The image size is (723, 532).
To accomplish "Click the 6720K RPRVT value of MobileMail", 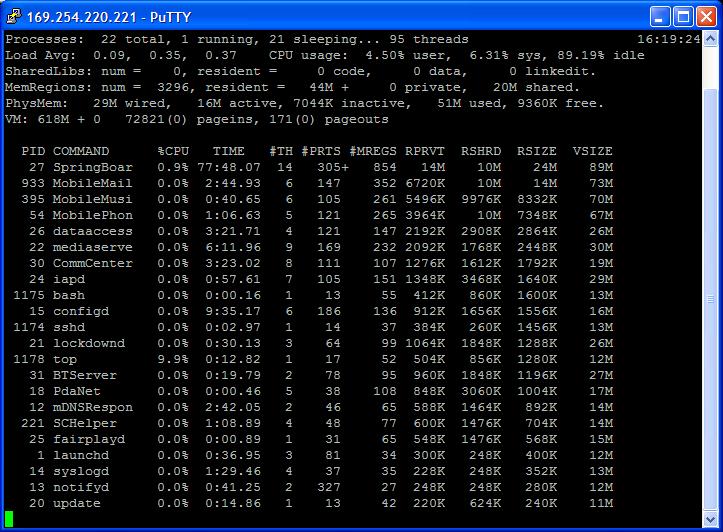I will (425, 183).
